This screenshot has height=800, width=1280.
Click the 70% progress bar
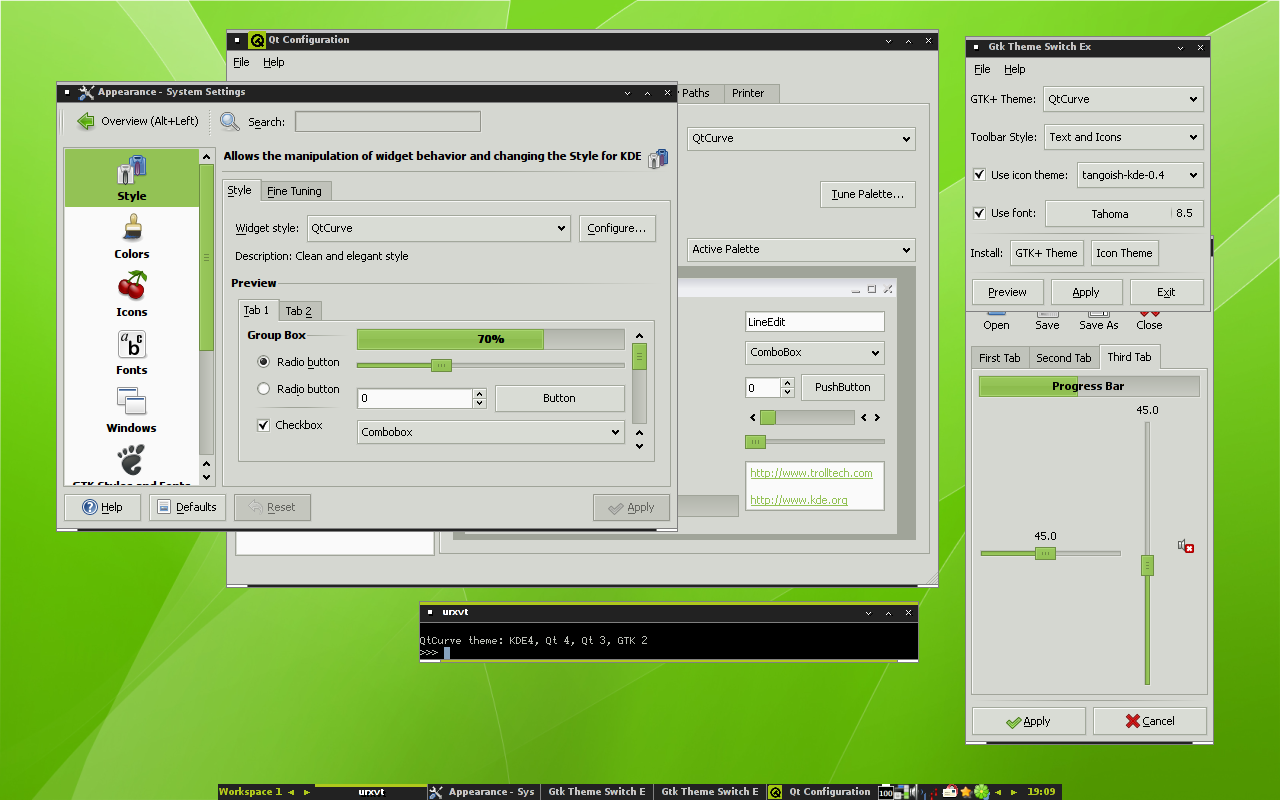(x=491, y=339)
